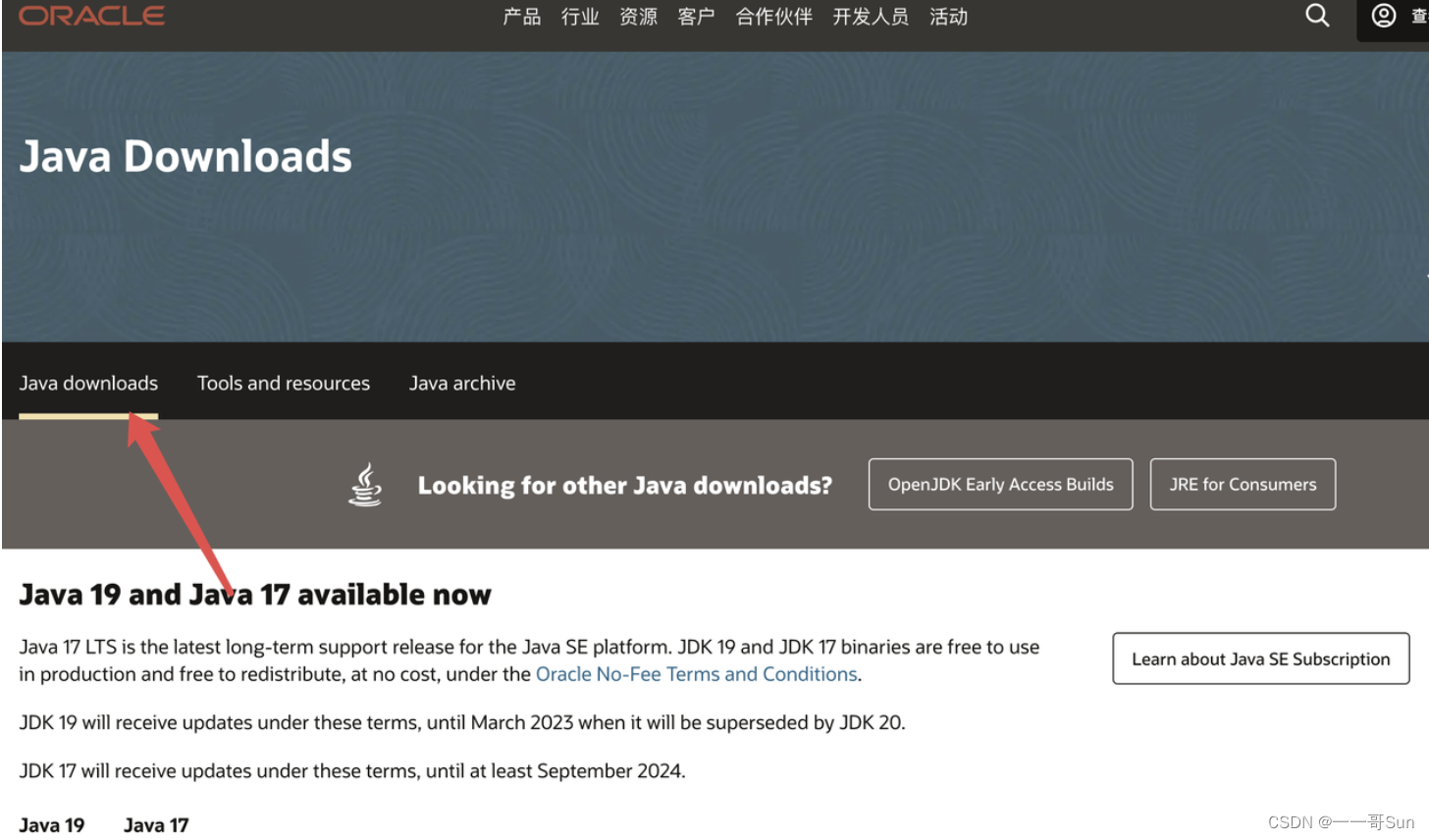Click the Oracle logo
The image size is (1429, 840).
click(91, 16)
